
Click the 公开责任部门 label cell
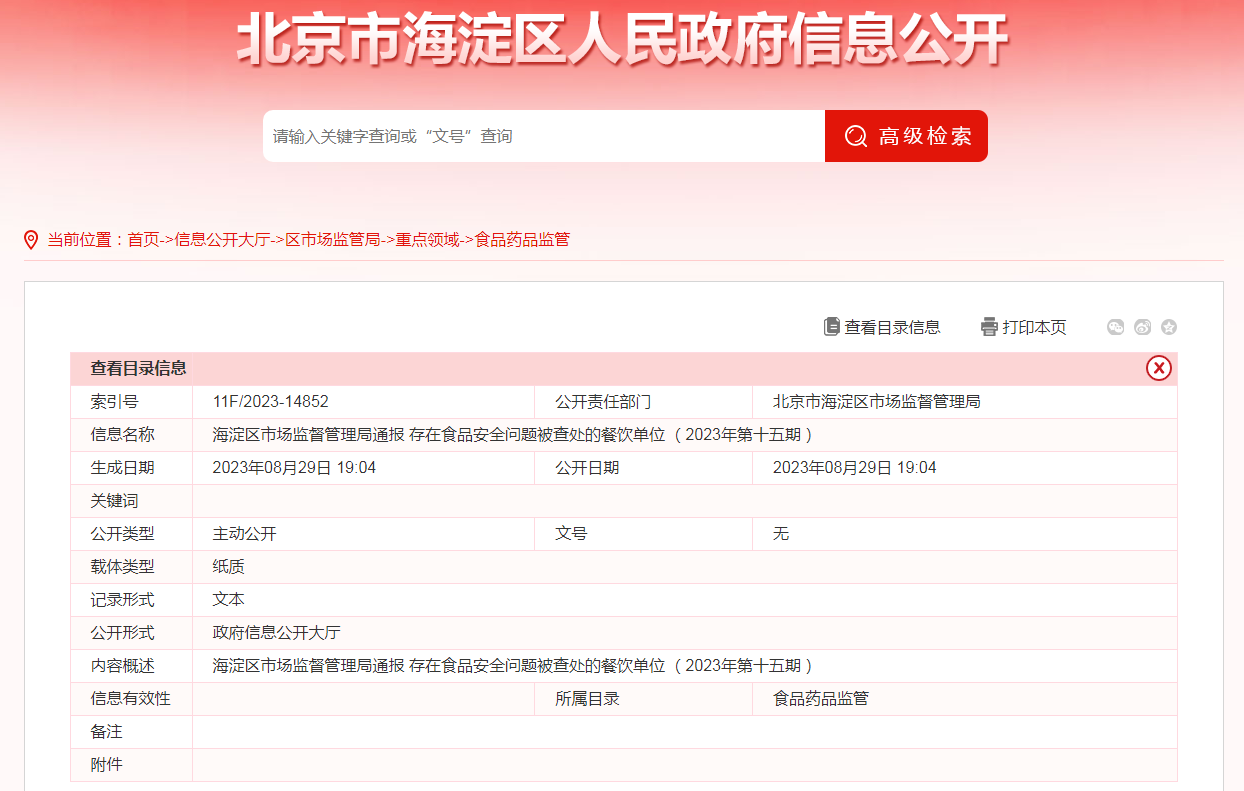click(x=644, y=402)
